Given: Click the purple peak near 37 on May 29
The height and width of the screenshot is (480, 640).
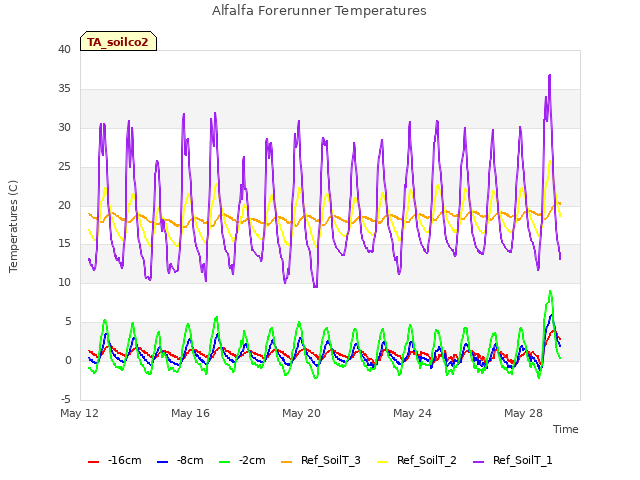Looking at the screenshot, I should [x=550, y=76].
